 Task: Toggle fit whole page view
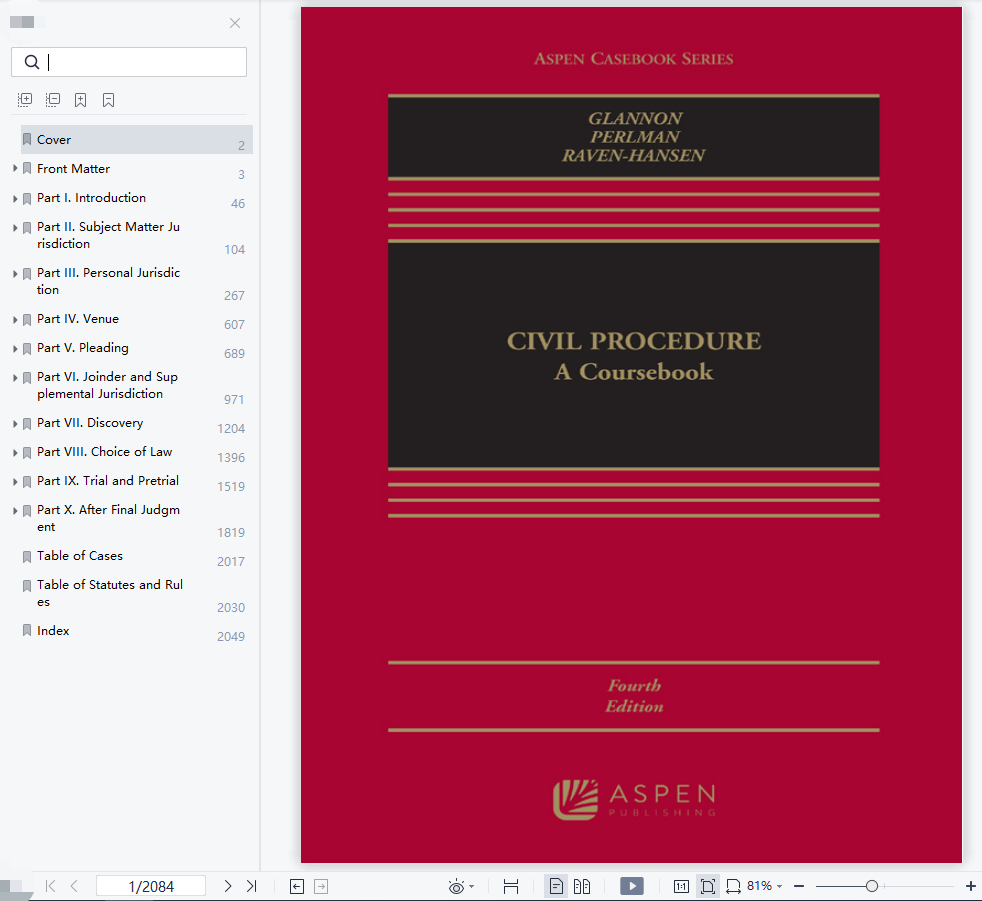708,887
